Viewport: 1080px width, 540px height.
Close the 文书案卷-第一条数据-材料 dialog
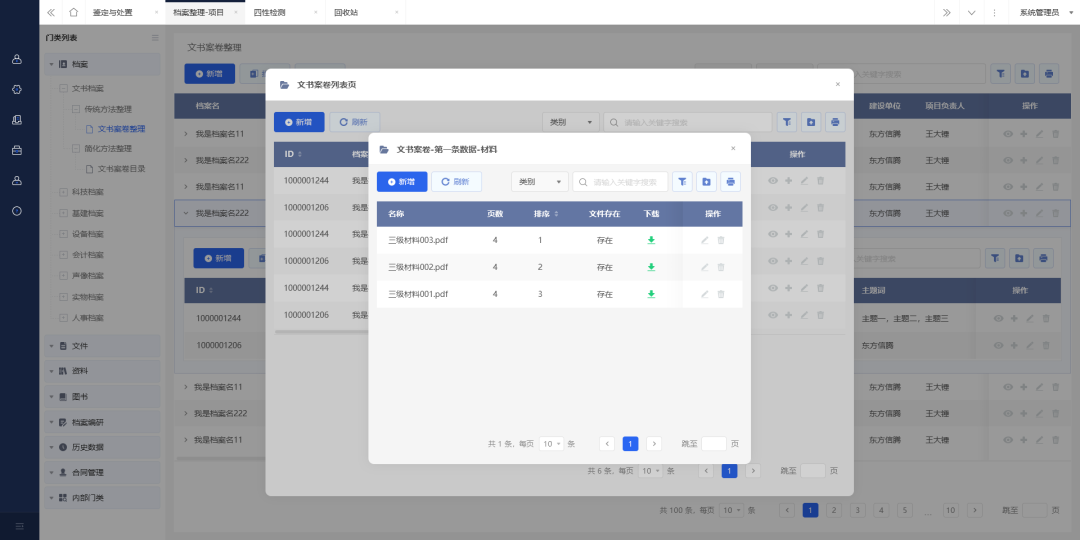tap(732, 148)
